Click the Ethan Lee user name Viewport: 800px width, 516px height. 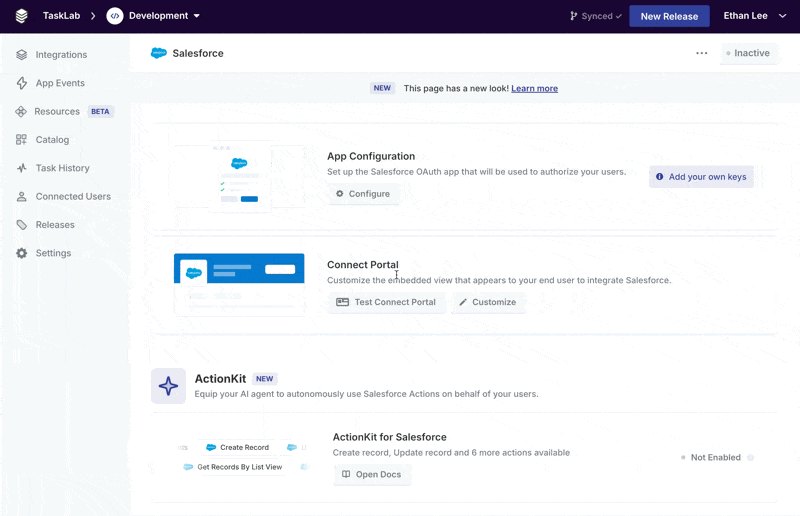coord(745,16)
